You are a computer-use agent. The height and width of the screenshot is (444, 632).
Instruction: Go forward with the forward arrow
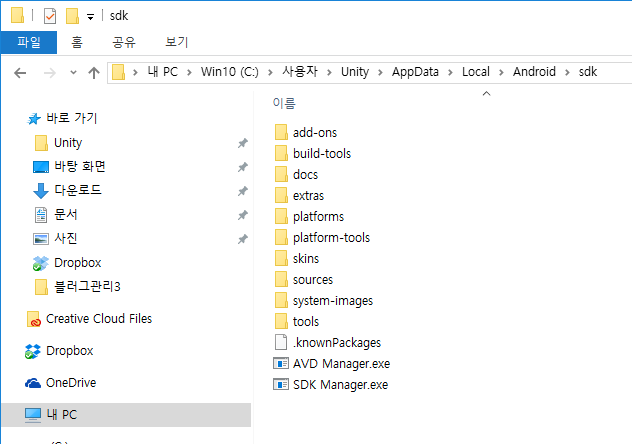[x=50, y=73]
